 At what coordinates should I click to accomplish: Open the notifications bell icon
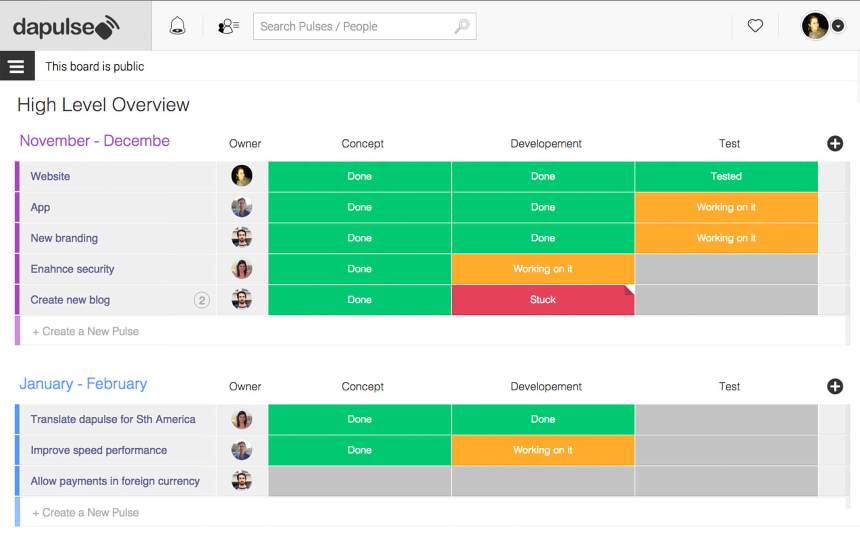[x=177, y=26]
